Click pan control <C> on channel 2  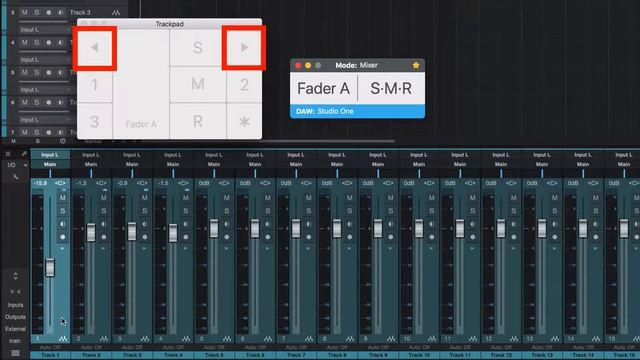(x=101, y=183)
